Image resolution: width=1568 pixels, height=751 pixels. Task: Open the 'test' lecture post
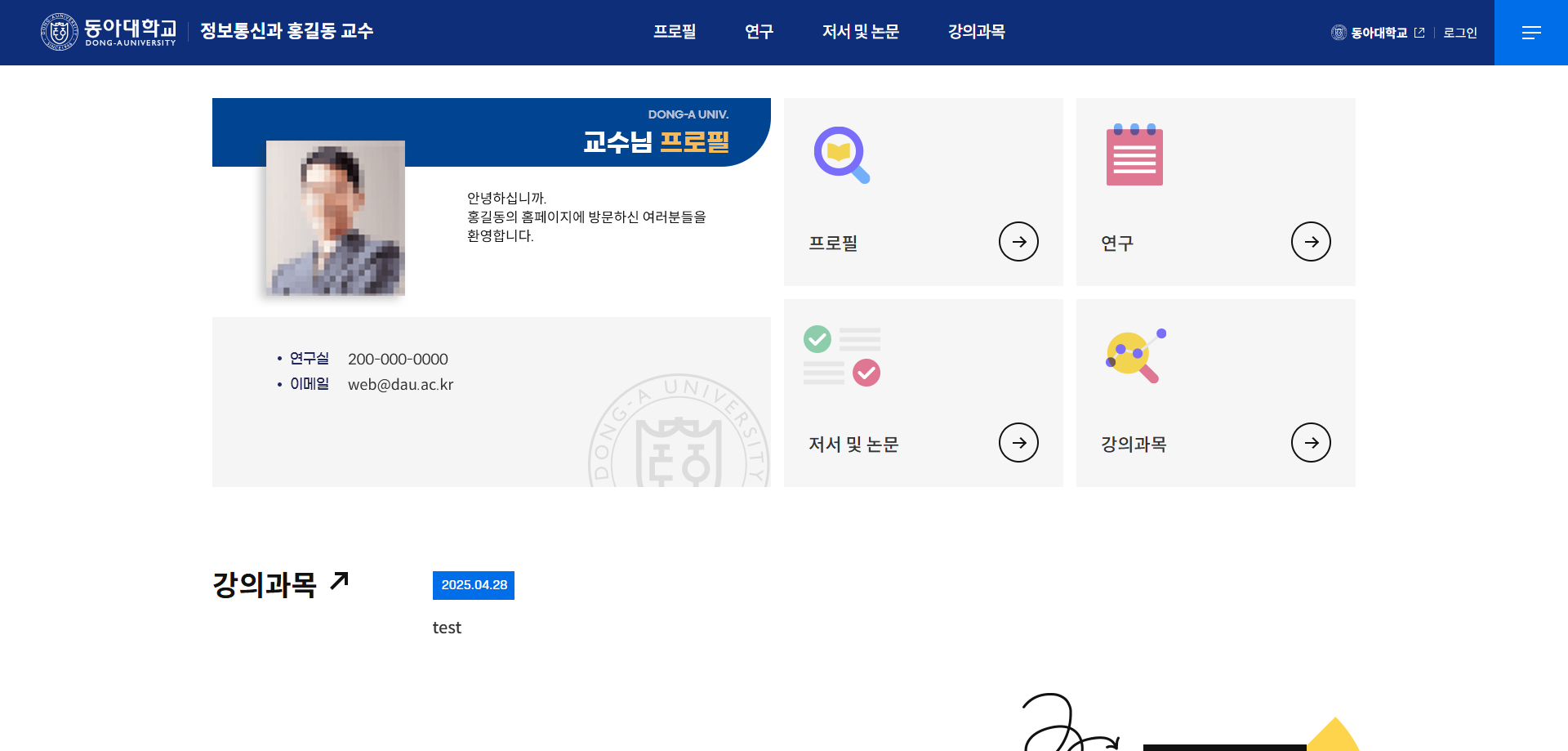pos(447,628)
